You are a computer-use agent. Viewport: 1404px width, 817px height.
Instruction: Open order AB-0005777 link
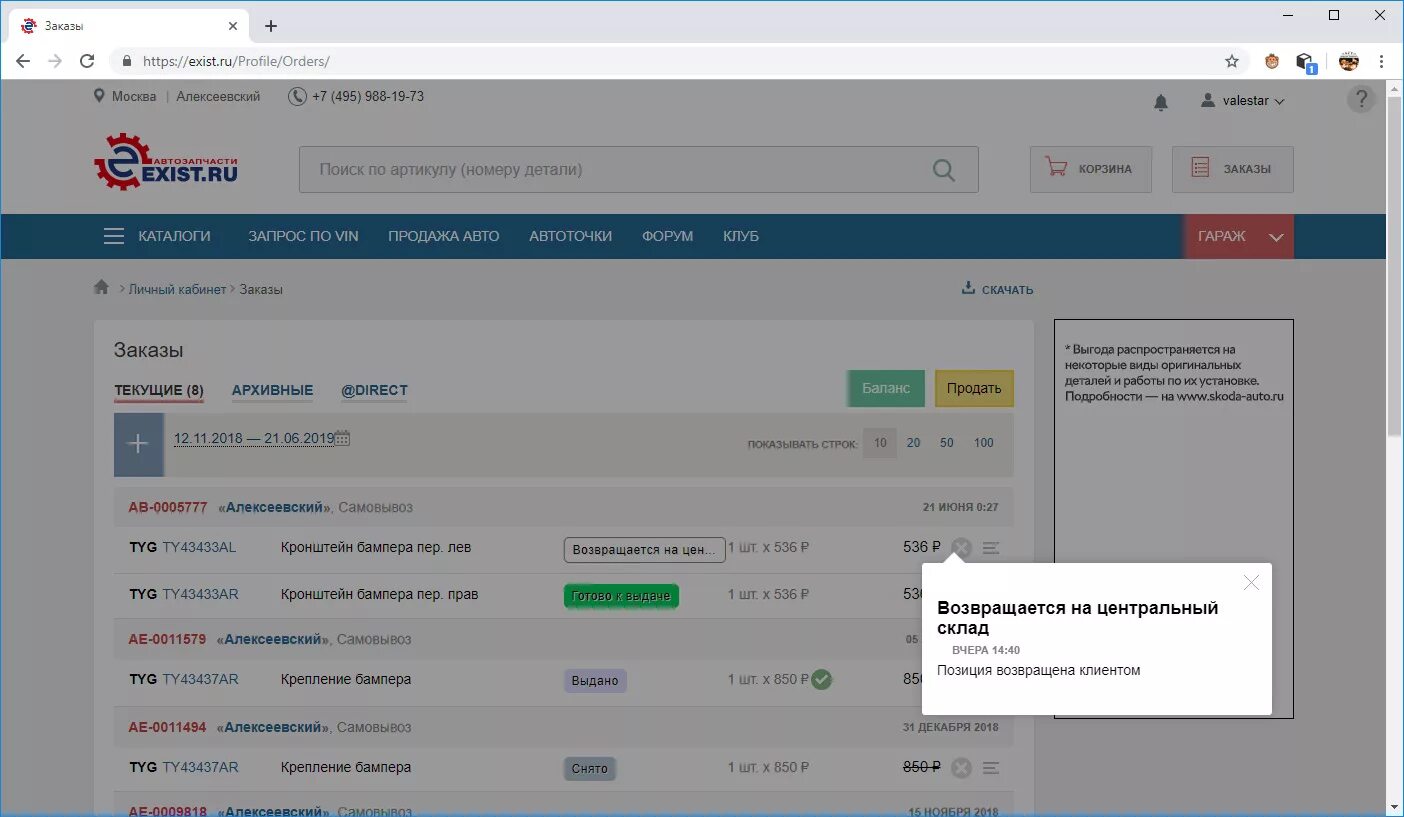point(167,507)
